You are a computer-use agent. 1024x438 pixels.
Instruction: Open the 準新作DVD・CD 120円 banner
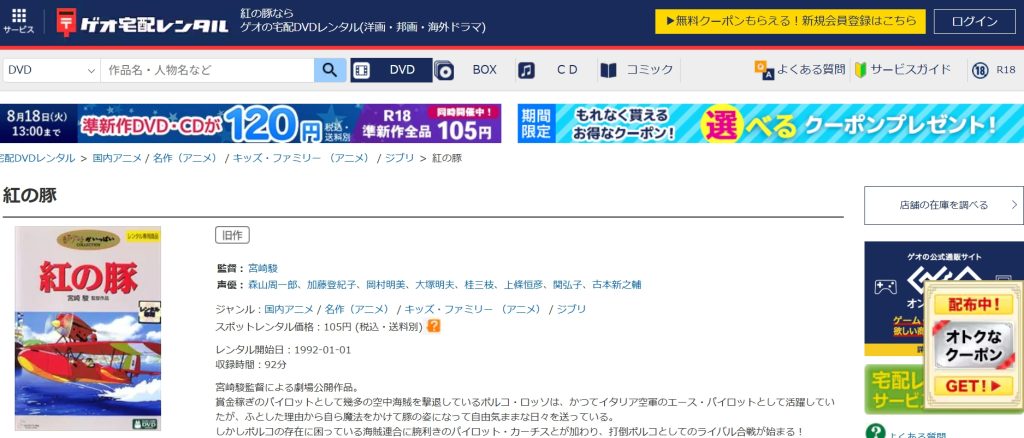pos(251,123)
